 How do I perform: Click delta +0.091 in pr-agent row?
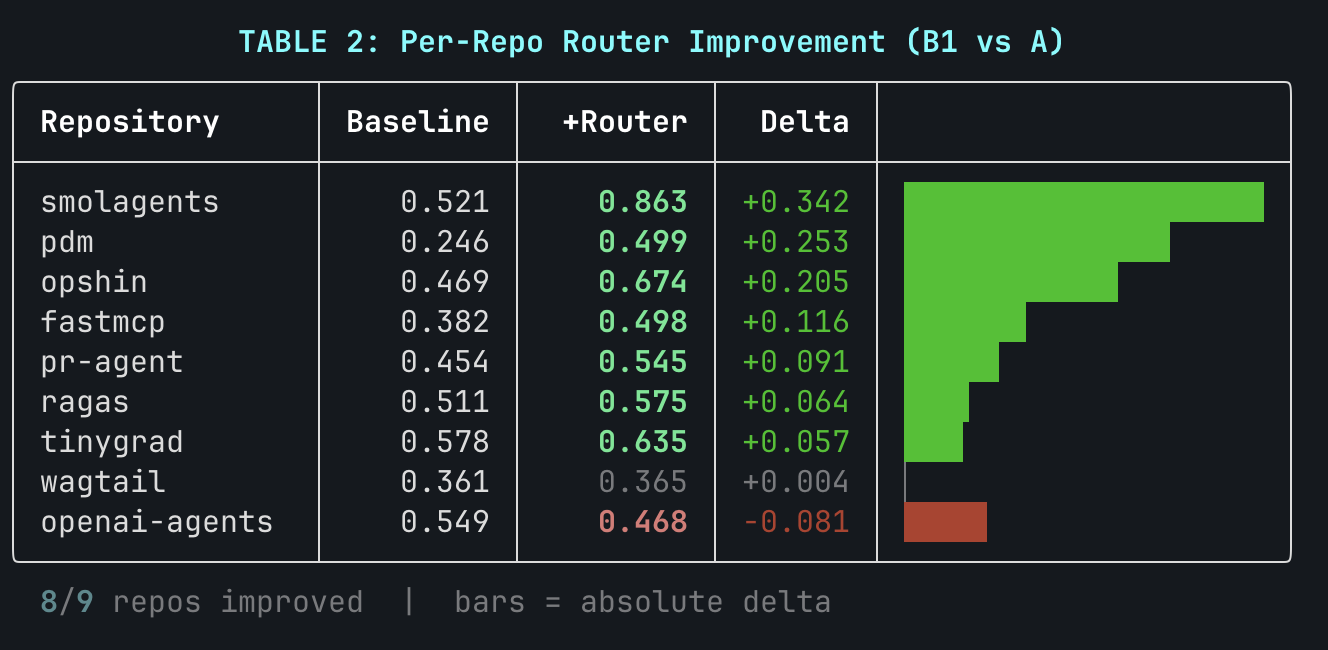point(796,362)
